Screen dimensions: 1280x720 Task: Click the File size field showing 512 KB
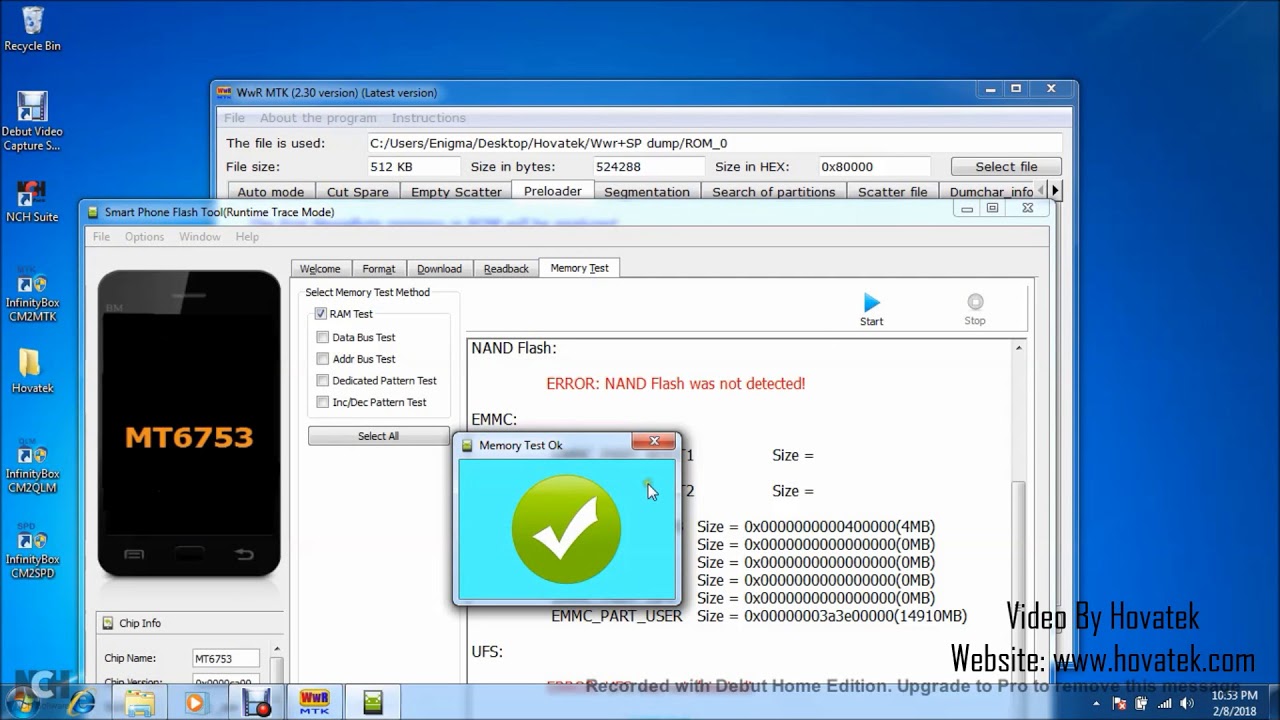[x=414, y=167]
